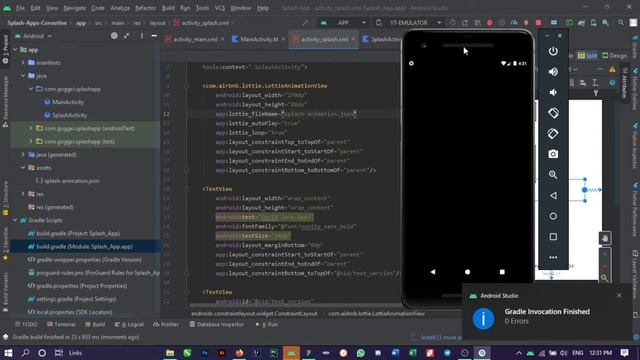Screen dimensions: 640x360
Task: Open the Profiler tool window
Action: [166, 324]
